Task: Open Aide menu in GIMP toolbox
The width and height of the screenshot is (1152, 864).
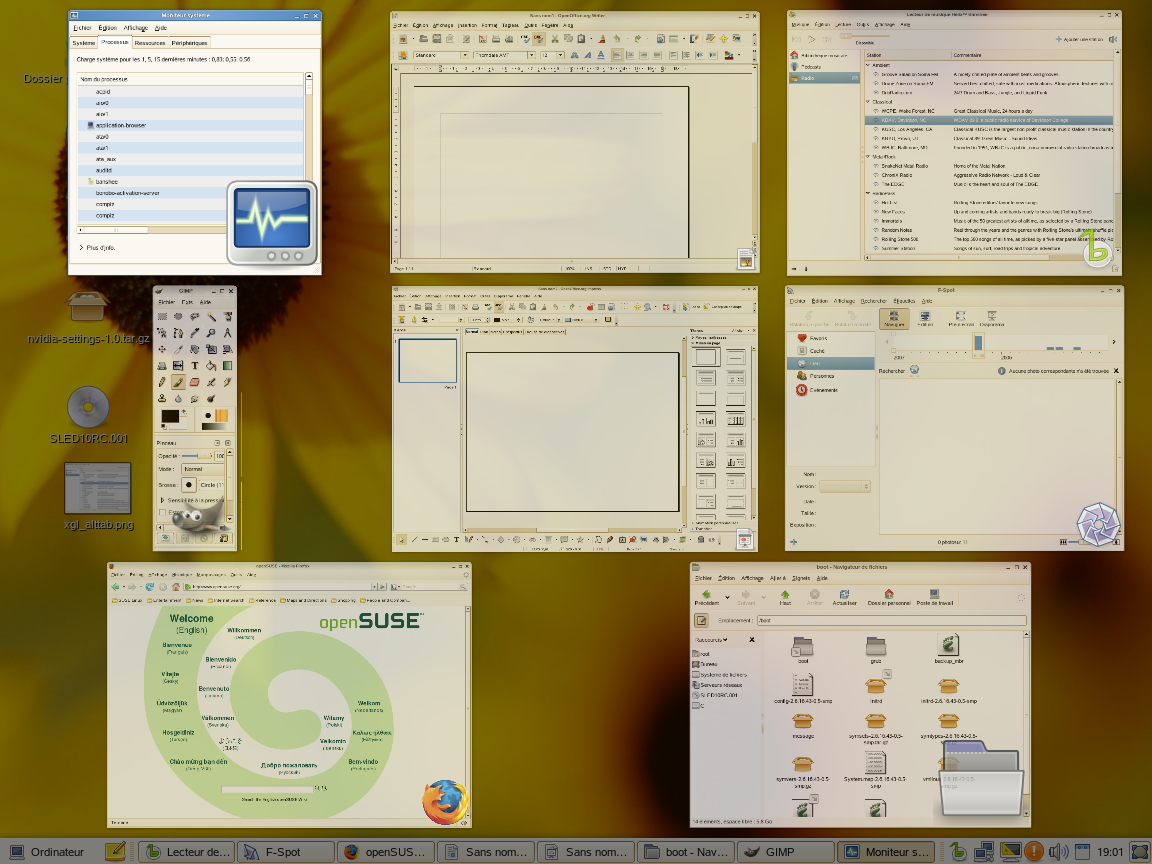Action: click(x=205, y=302)
